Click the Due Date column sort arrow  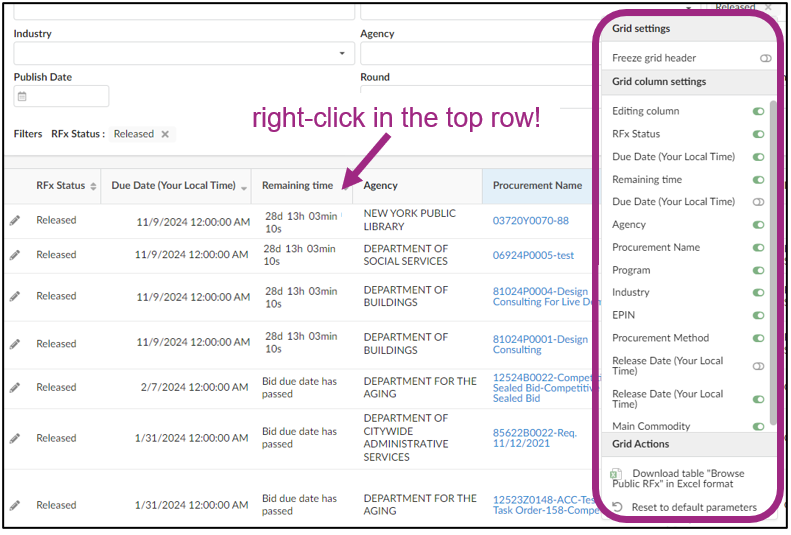[244, 188]
